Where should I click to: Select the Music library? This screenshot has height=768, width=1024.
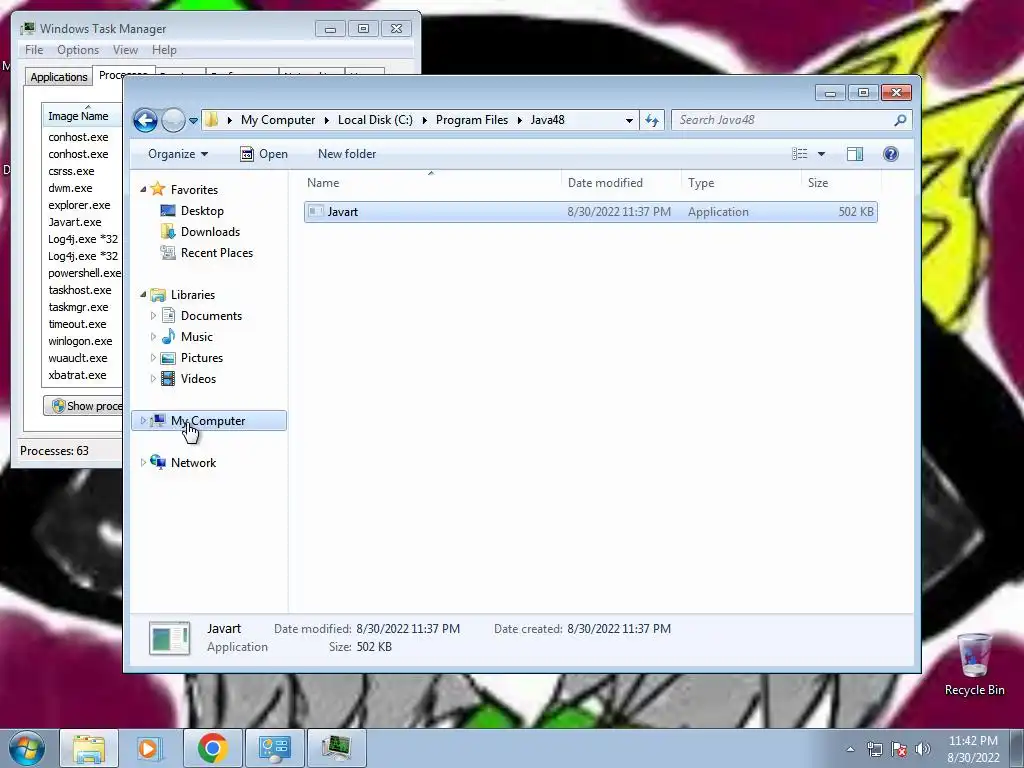click(197, 337)
